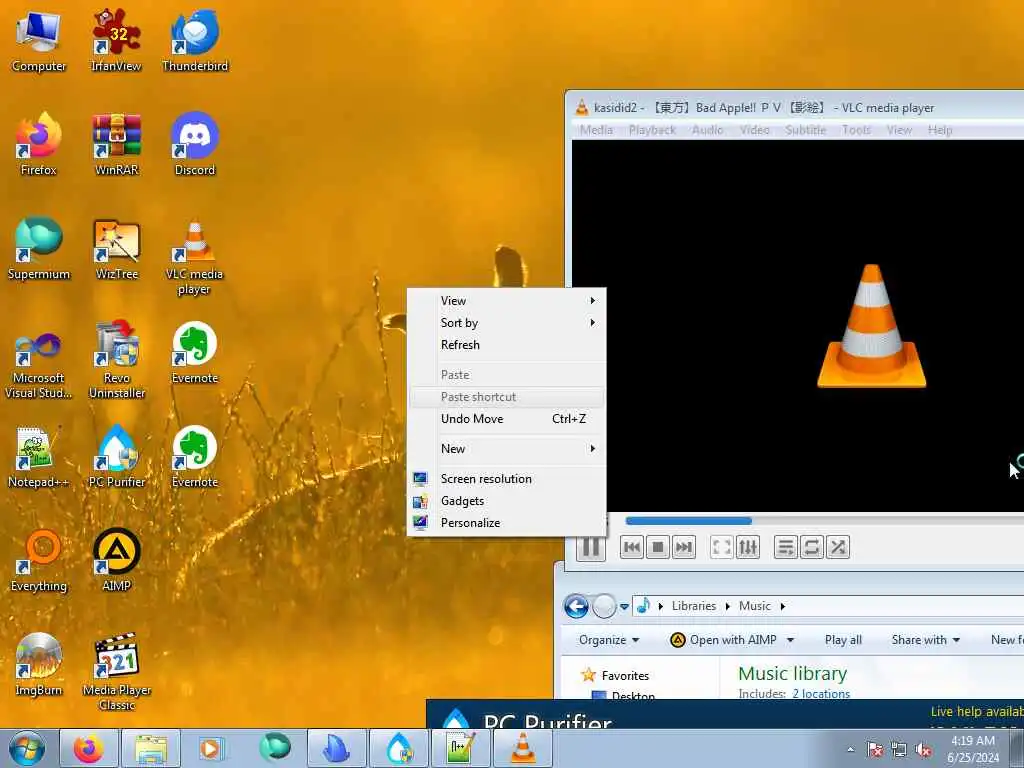Click the VLC seek progress bar
This screenshot has height=768, width=1024.
pyautogui.click(x=824, y=520)
